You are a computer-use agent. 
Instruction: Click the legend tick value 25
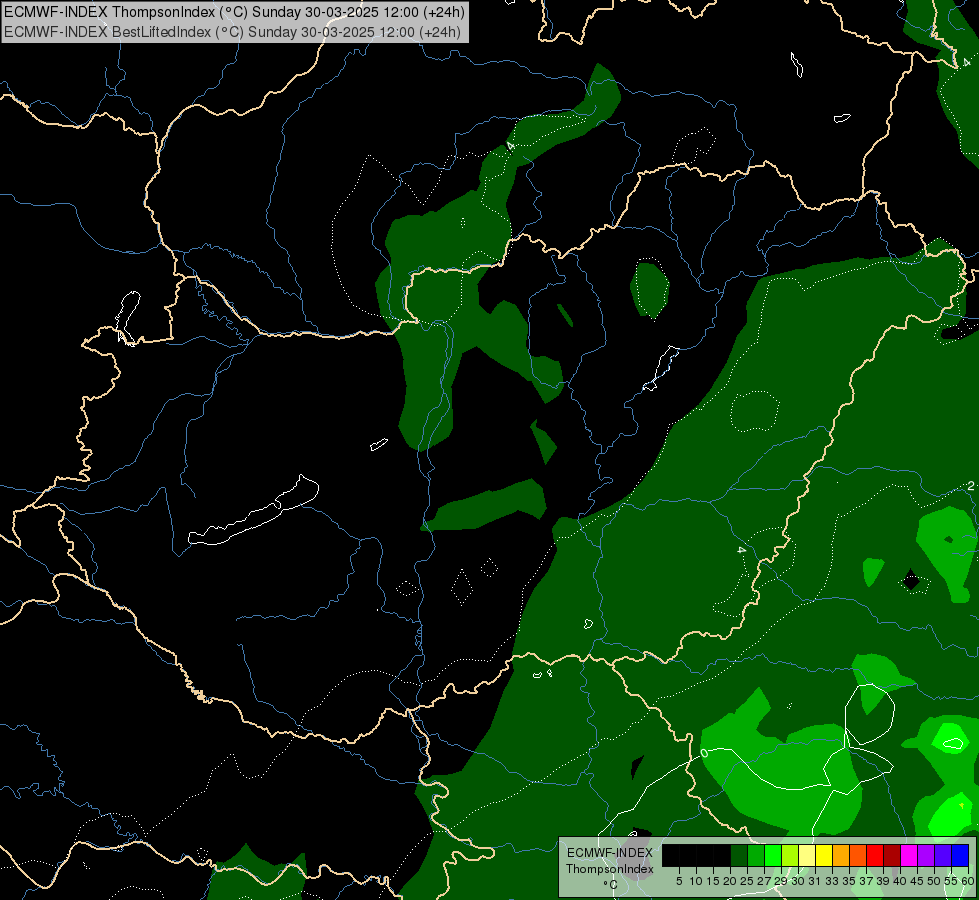click(x=747, y=881)
